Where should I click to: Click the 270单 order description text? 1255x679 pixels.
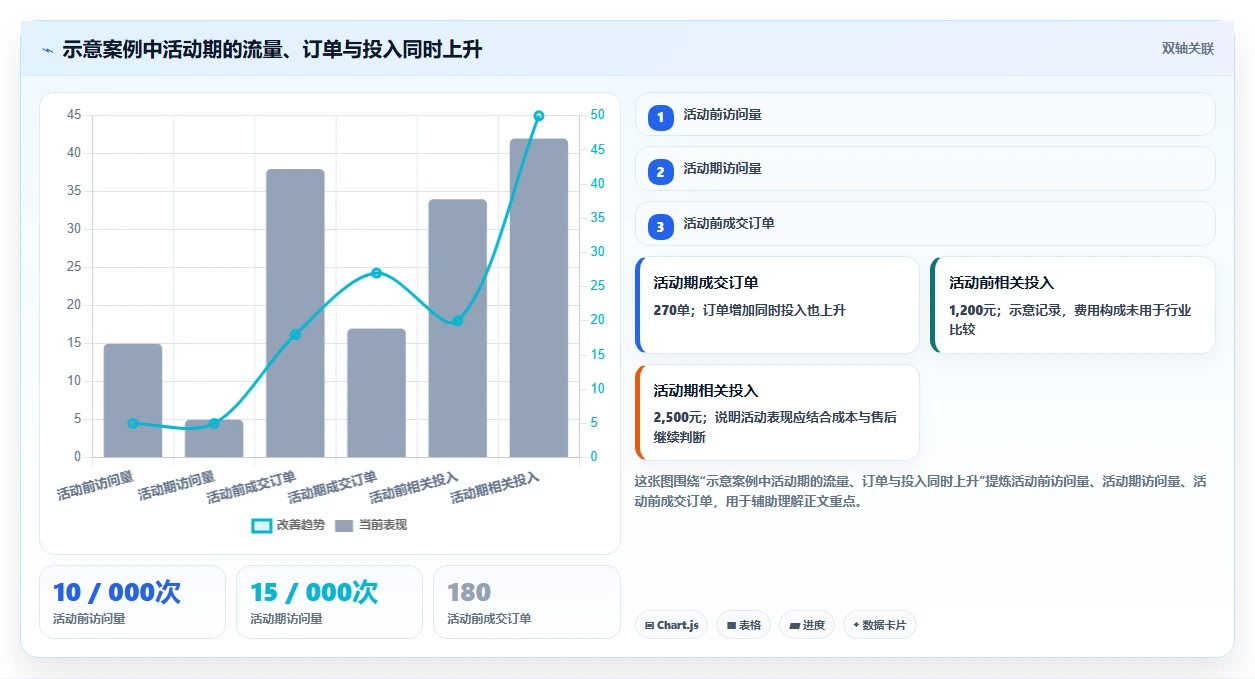click(x=749, y=310)
